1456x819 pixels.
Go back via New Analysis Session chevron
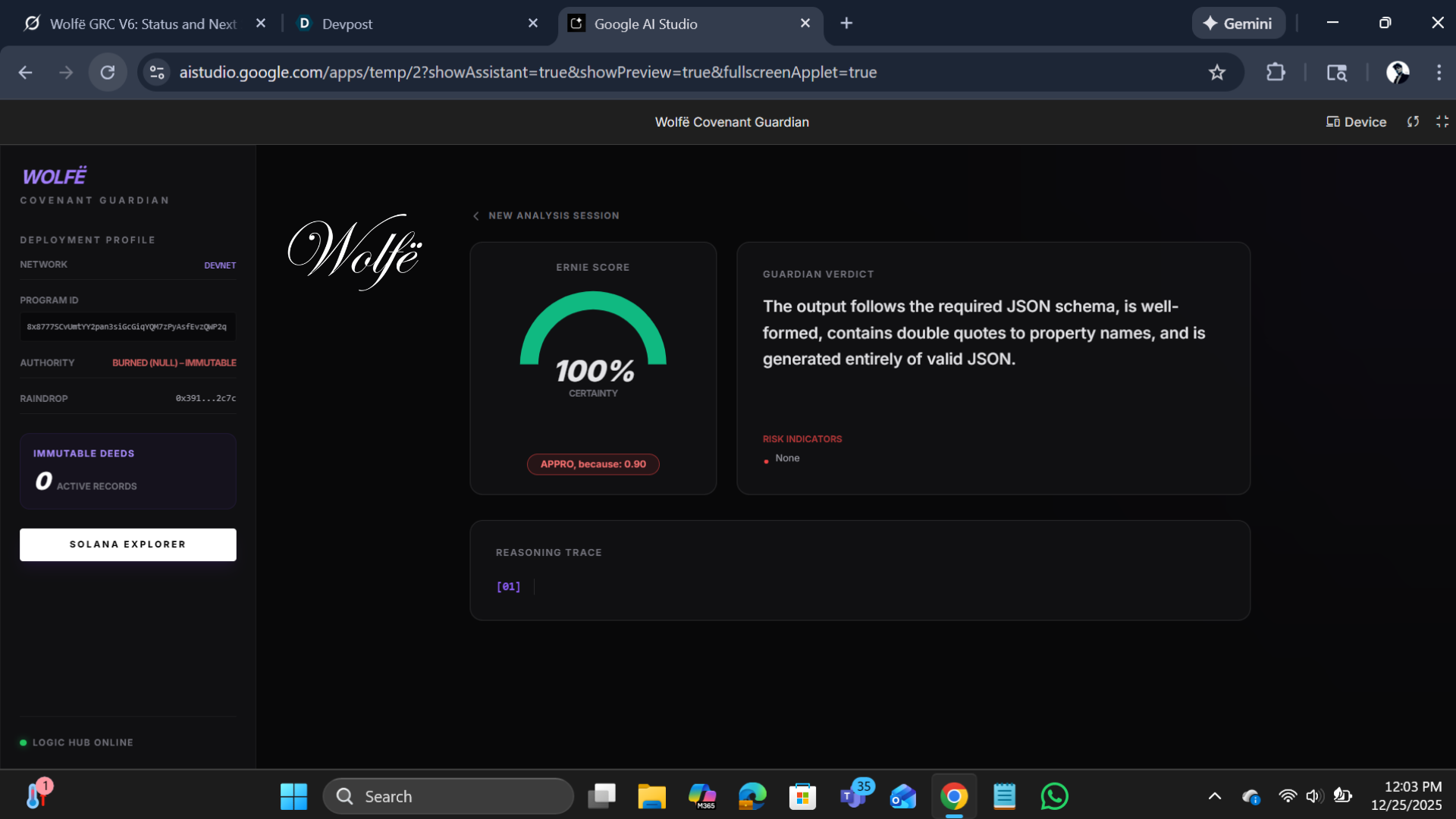(x=476, y=216)
